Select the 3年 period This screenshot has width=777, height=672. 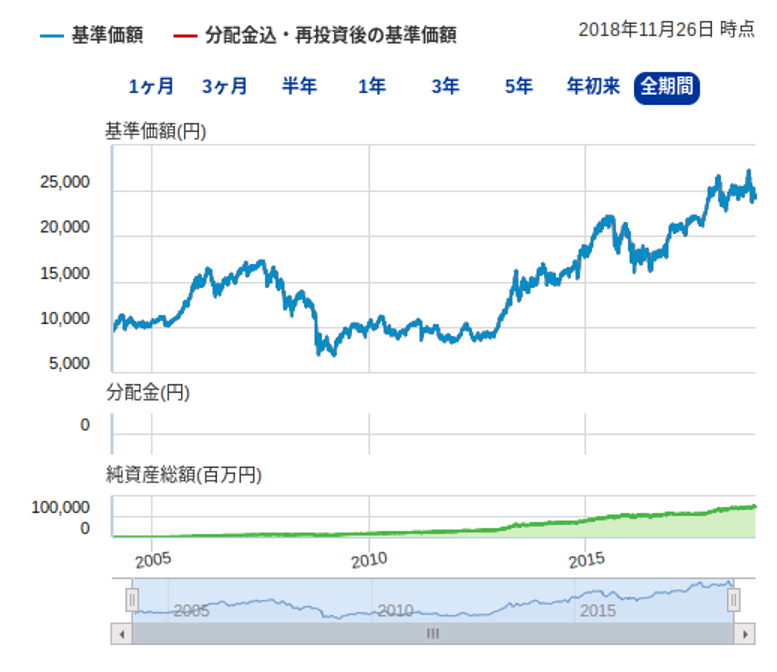click(x=445, y=87)
